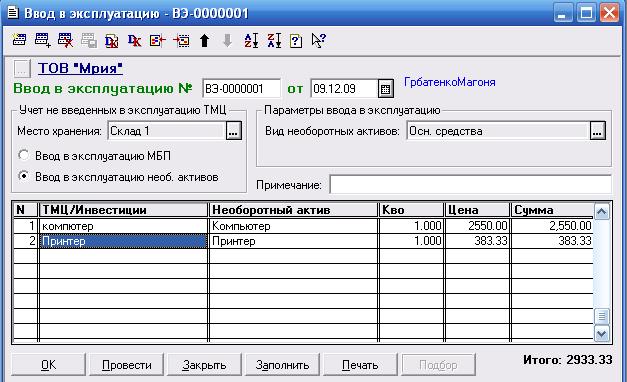The width and height of the screenshot is (627, 382).
Task: Open help document icon with question mark
Action: (x=296, y=40)
